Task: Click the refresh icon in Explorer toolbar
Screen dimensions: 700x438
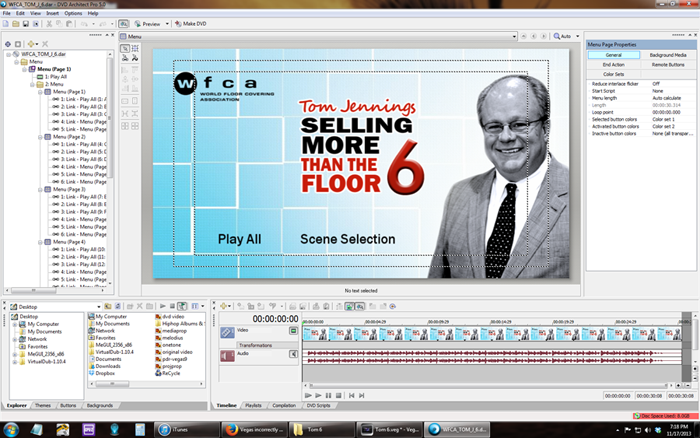Action: click(118, 306)
